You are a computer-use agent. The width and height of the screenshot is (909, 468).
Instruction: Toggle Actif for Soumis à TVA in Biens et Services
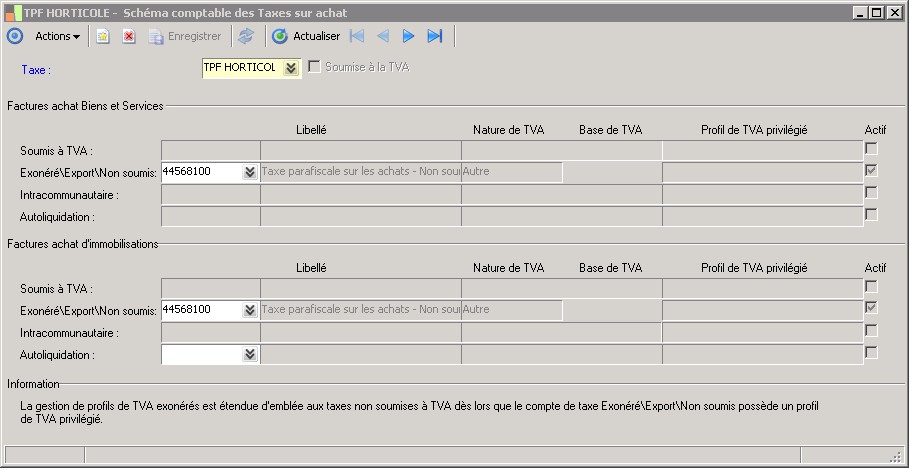871,148
